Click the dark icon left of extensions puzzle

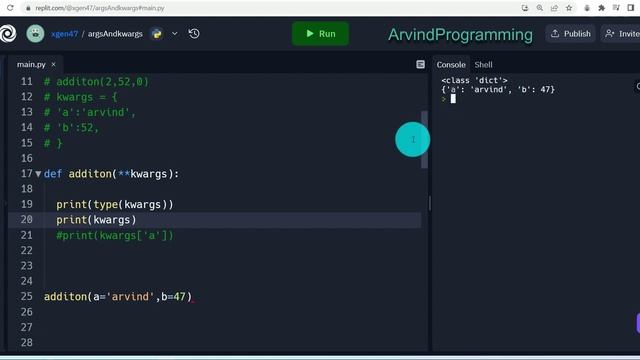tap(587, 8)
